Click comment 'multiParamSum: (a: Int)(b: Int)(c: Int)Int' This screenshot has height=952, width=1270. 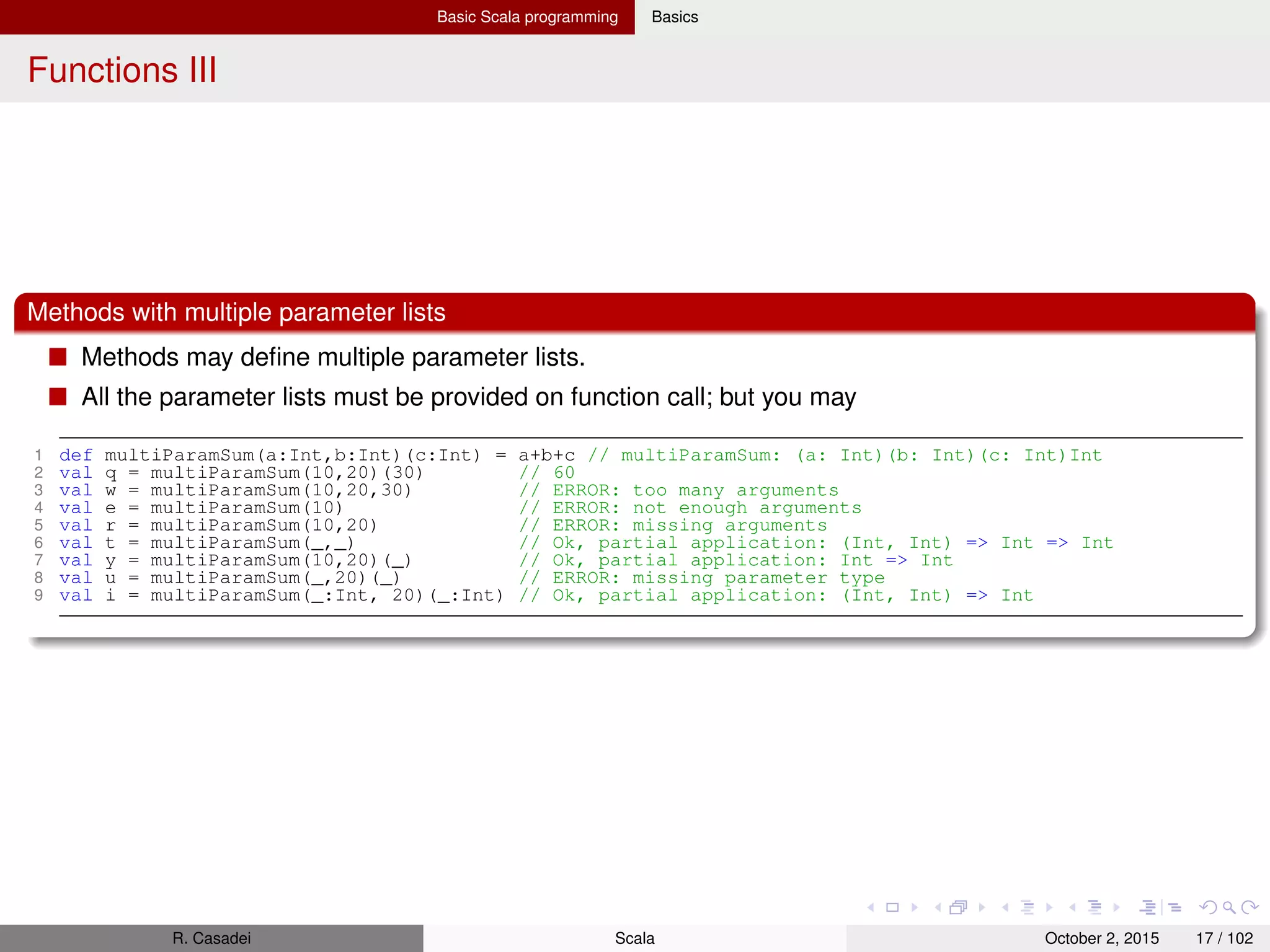coord(861,456)
